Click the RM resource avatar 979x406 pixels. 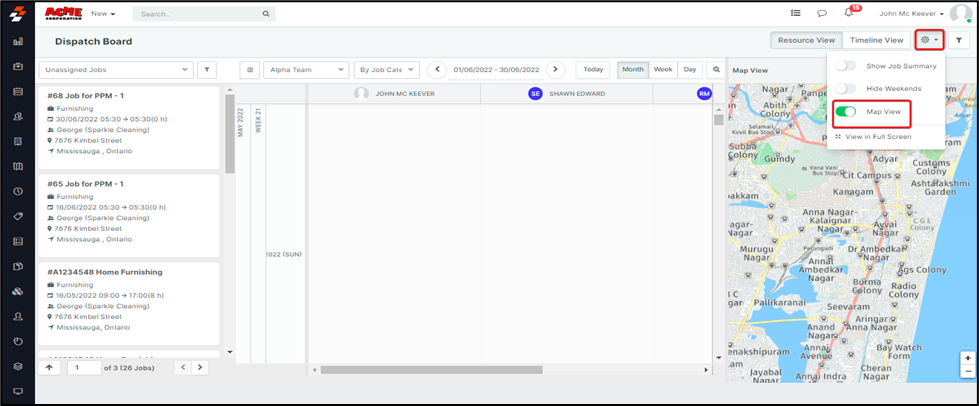click(x=704, y=94)
